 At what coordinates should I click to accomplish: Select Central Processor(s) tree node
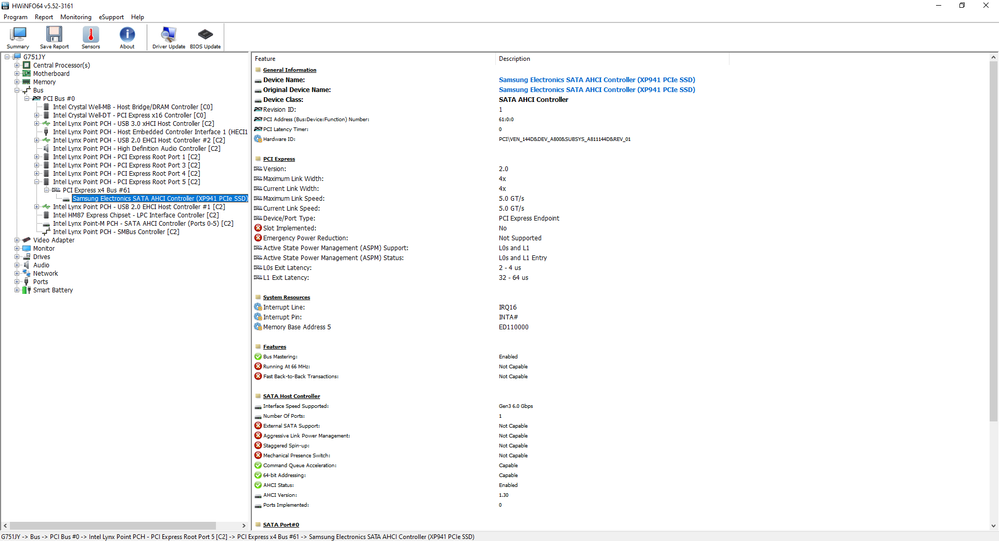(61, 65)
